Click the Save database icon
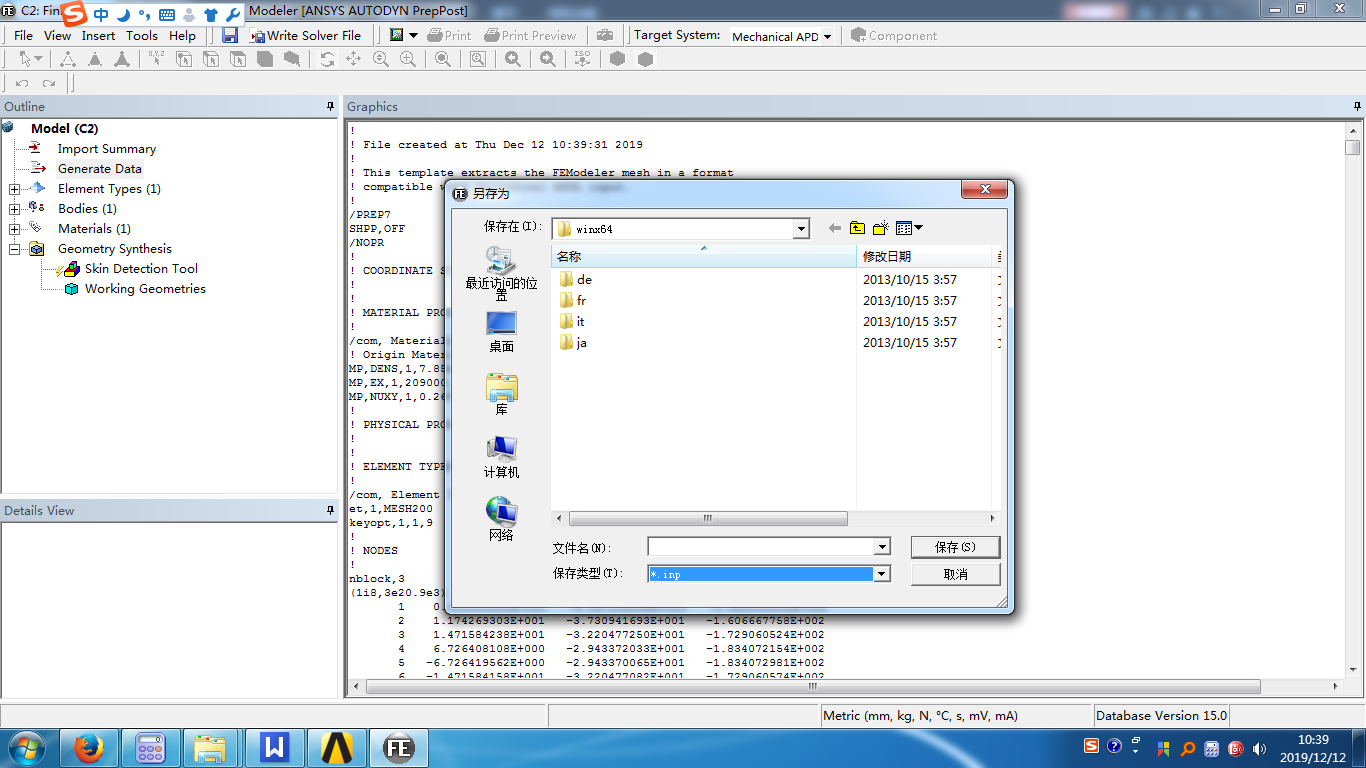This screenshot has width=1366, height=768. point(230,34)
